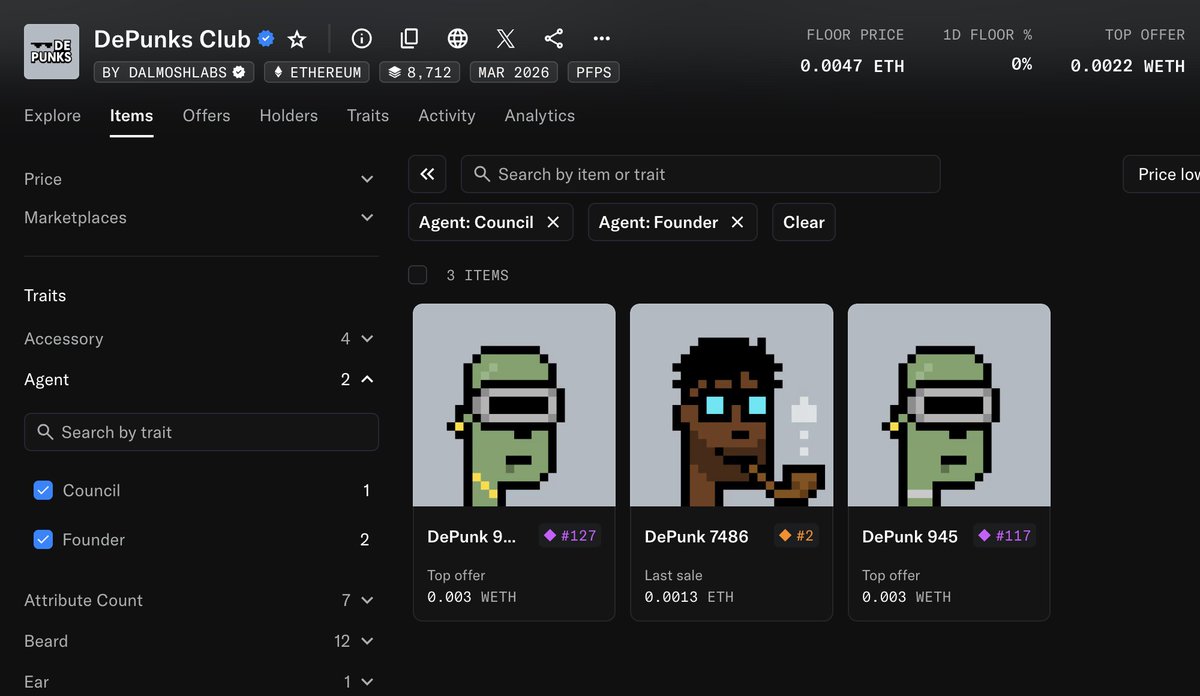Viewport: 1200px width, 696px height.
Task: Click the magnifier icon in the trait search box
Action: point(45,432)
